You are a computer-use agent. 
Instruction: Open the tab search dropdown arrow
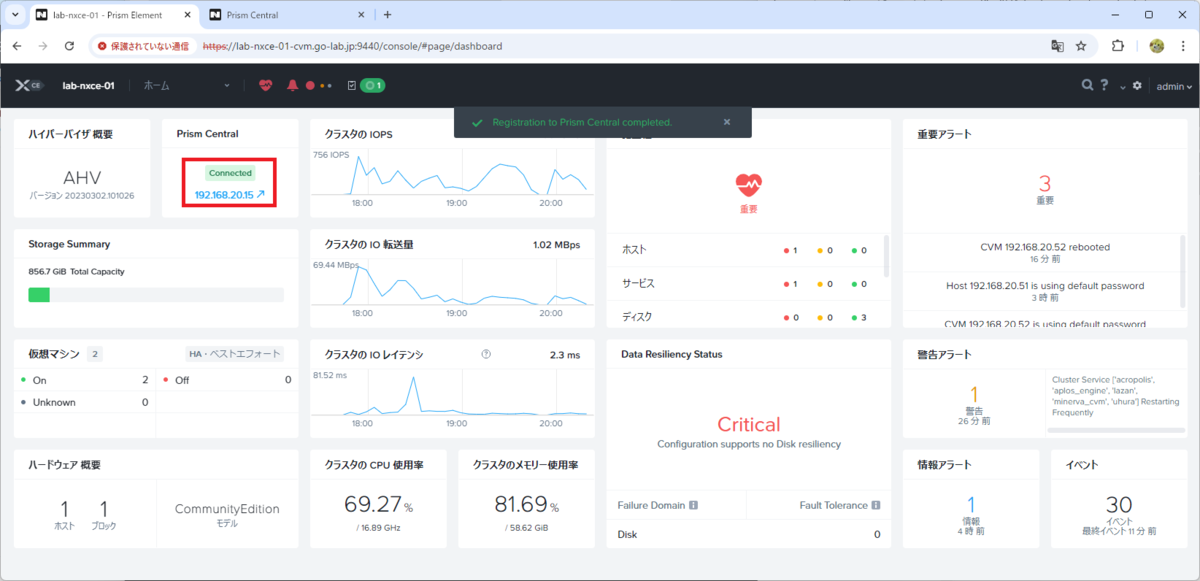[14, 15]
